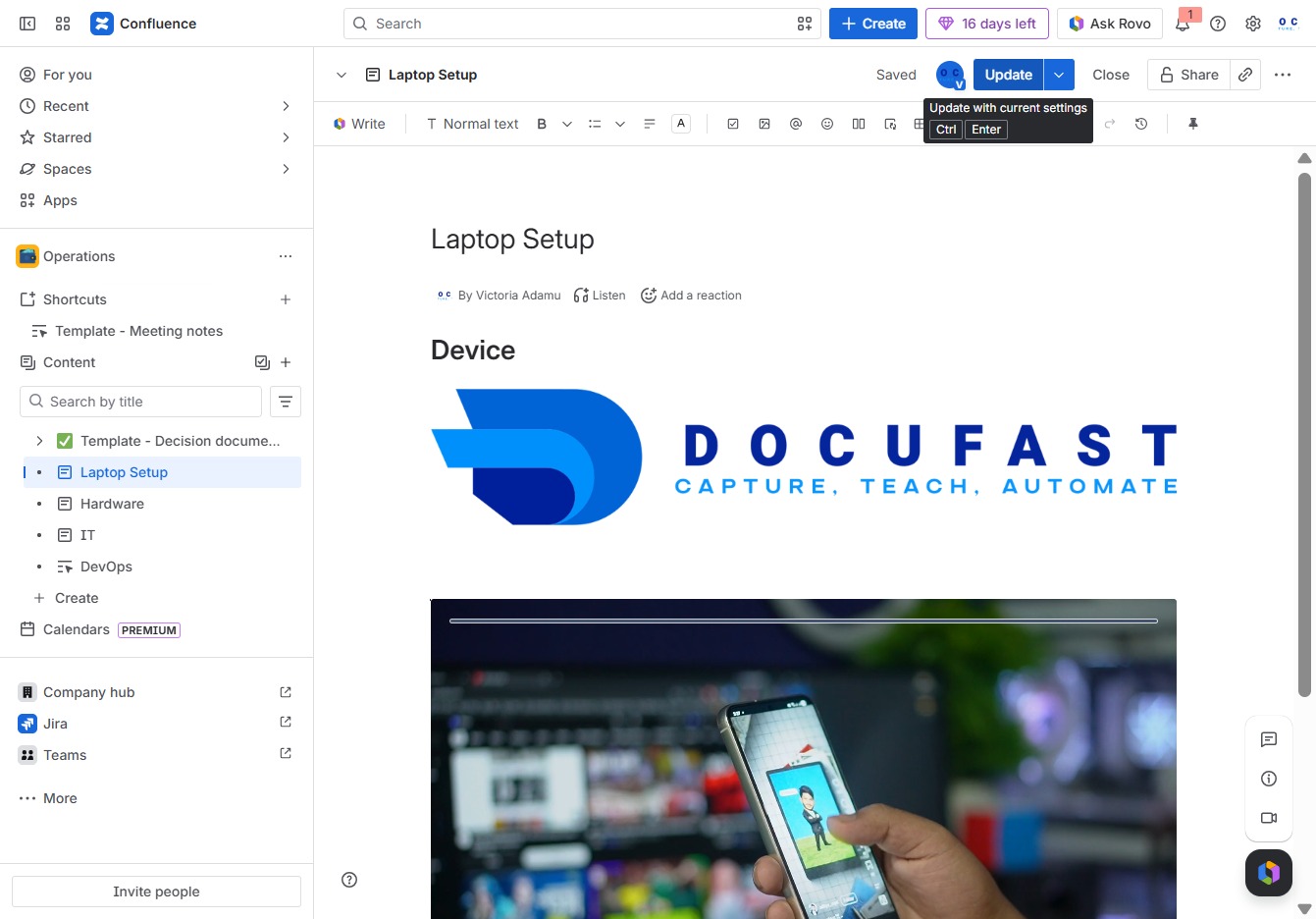Collapse the left sidebar panel

pyautogui.click(x=27, y=24)
